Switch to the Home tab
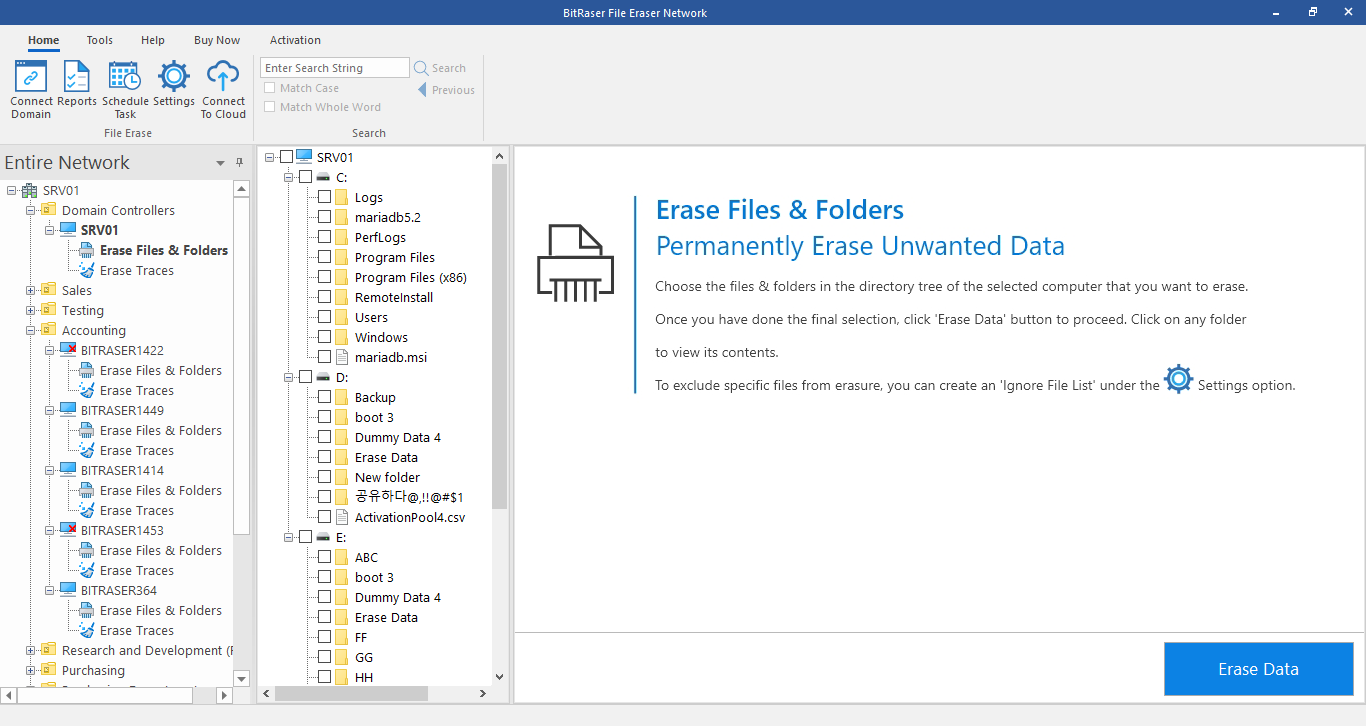1366x726 pixels. 43,40
